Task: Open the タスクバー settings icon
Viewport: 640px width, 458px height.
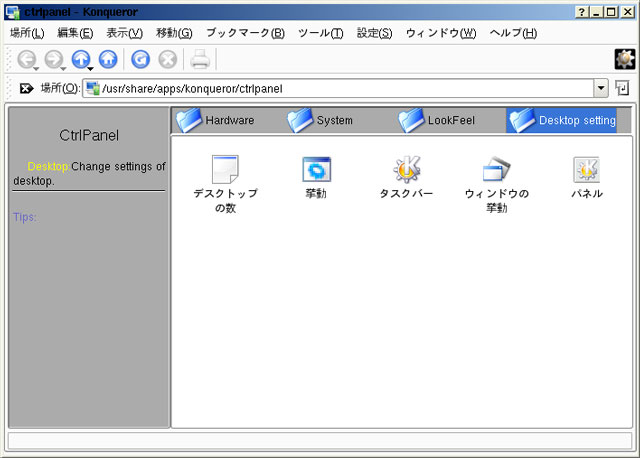Action: tap(406, 170)
